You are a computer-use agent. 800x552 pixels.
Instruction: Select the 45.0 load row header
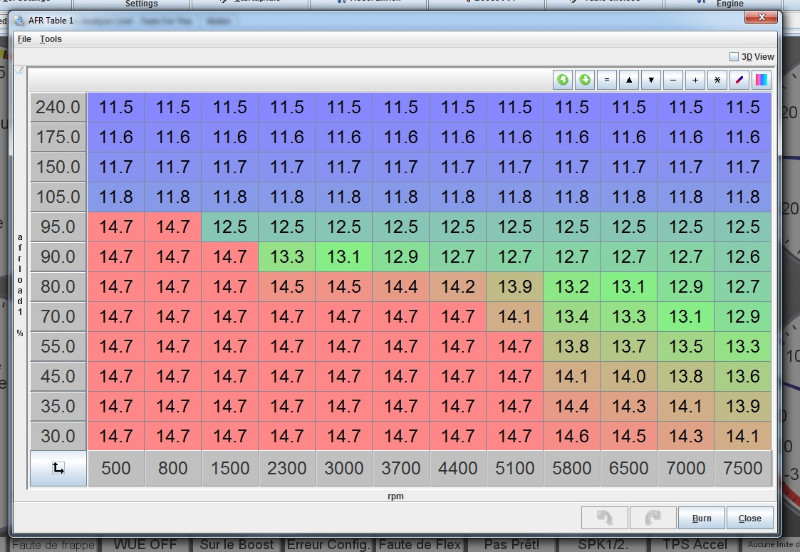[x=58, y=377]
